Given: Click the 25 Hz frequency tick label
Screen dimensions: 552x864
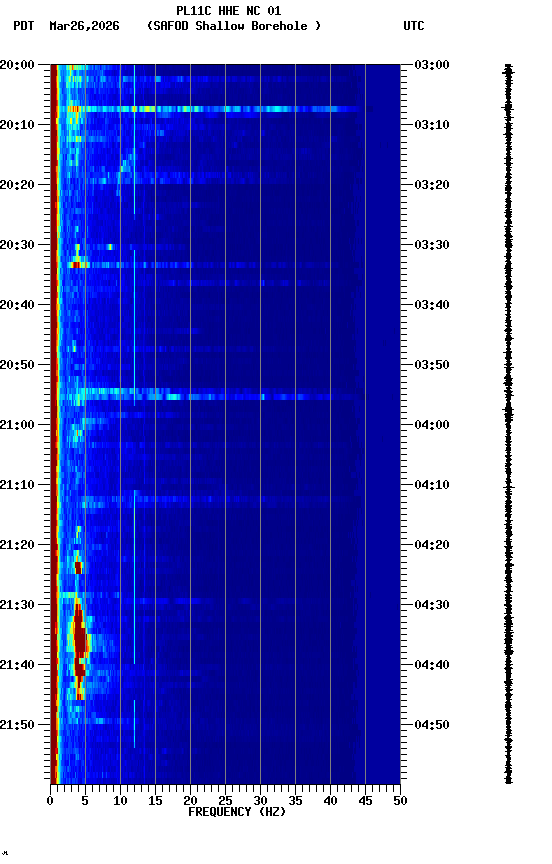Looking at the screenshot, I should pyautogui.click(x=225, y=801).
